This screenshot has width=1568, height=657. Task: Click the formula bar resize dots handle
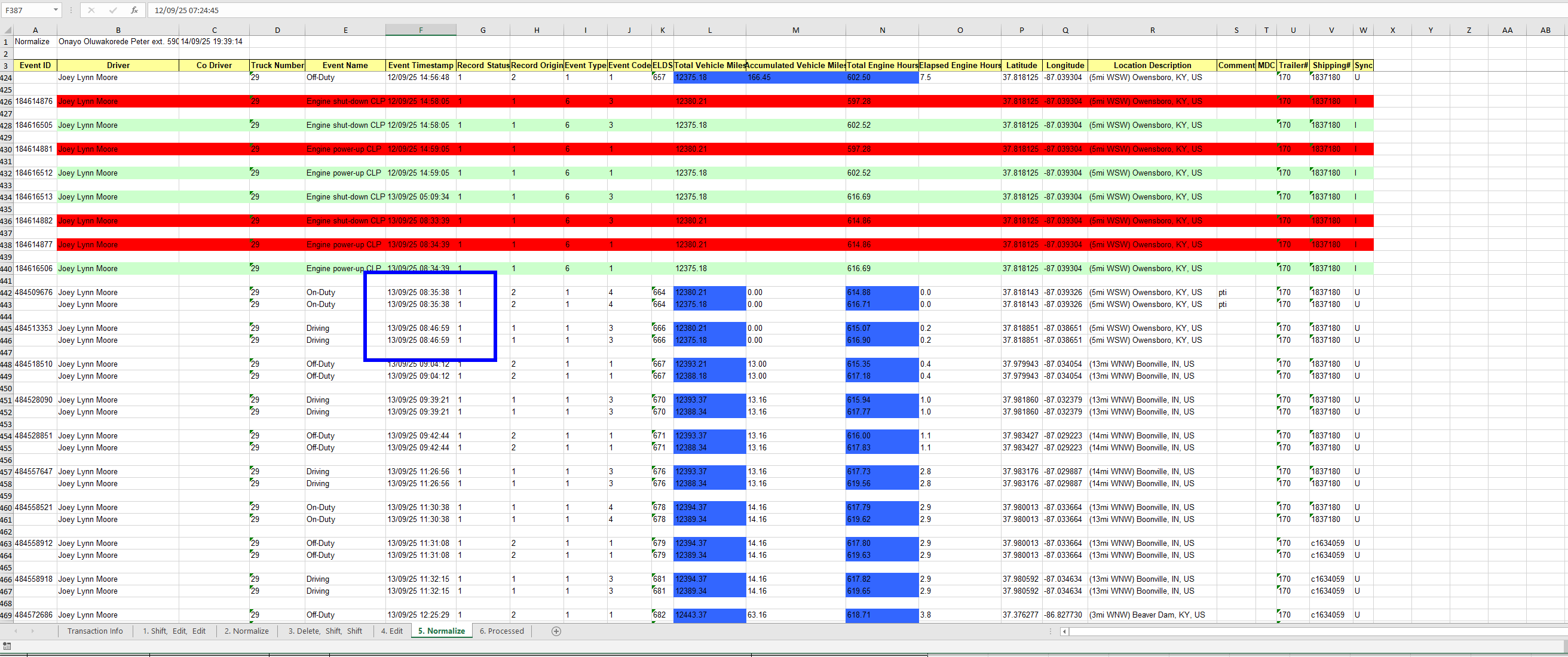(x=71, y=10)
